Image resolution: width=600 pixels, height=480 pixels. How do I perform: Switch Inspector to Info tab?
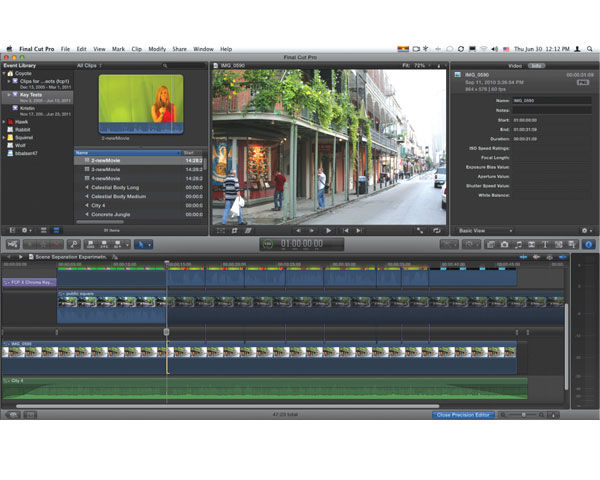[x=536, y=66]
